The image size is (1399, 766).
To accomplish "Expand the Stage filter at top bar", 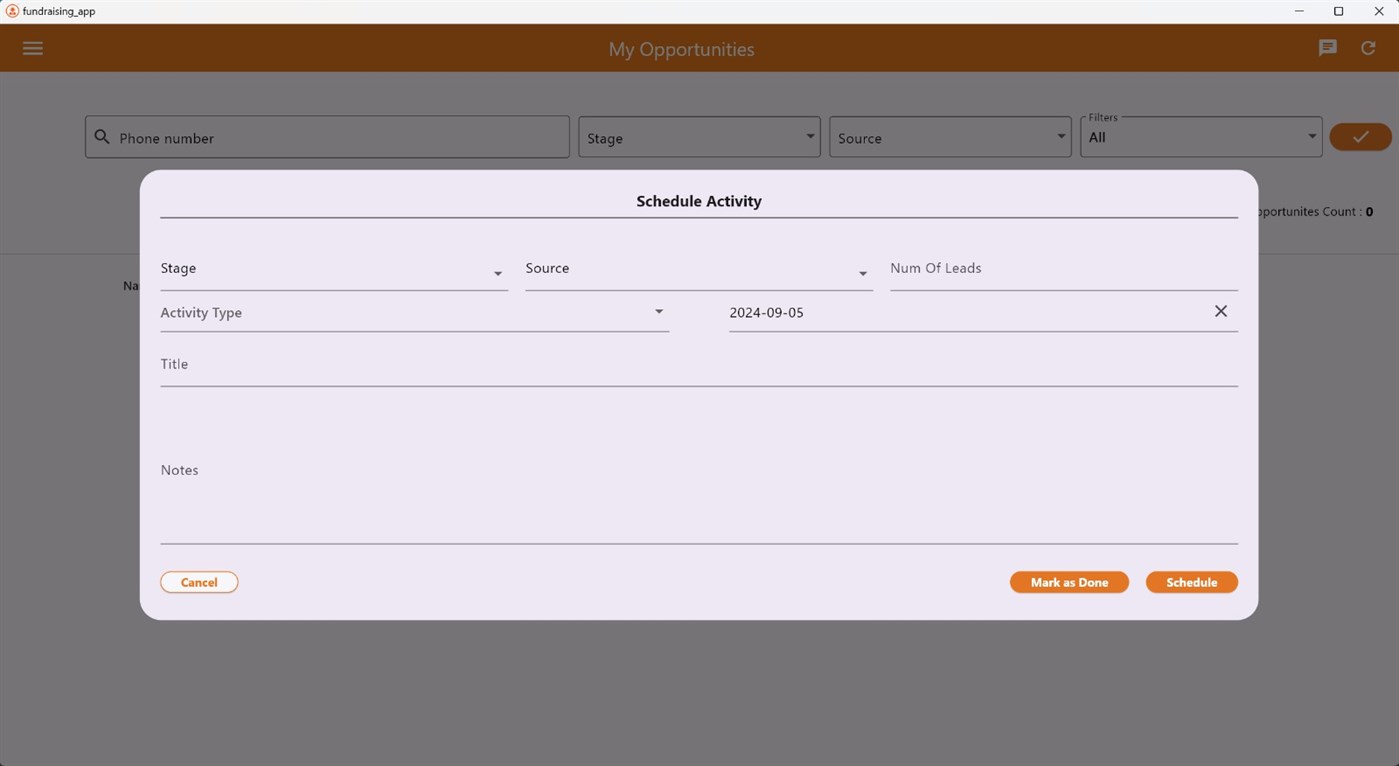I will coord(810,136).
